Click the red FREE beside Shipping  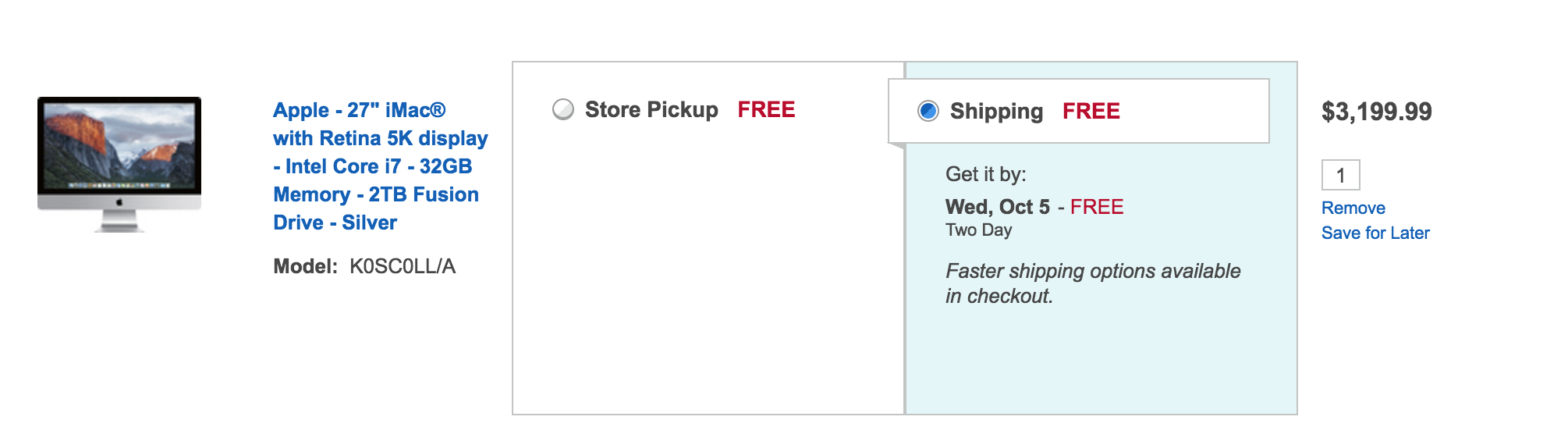1091,111
